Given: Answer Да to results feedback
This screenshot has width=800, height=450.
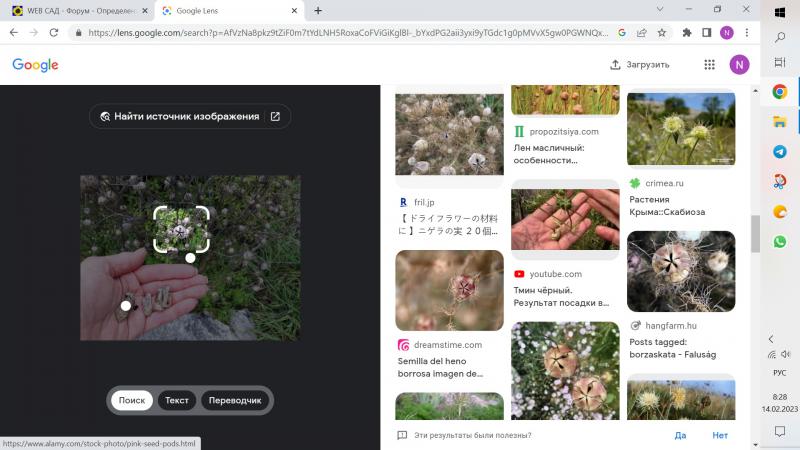Looking at the screenshot, I should point(680,436).
